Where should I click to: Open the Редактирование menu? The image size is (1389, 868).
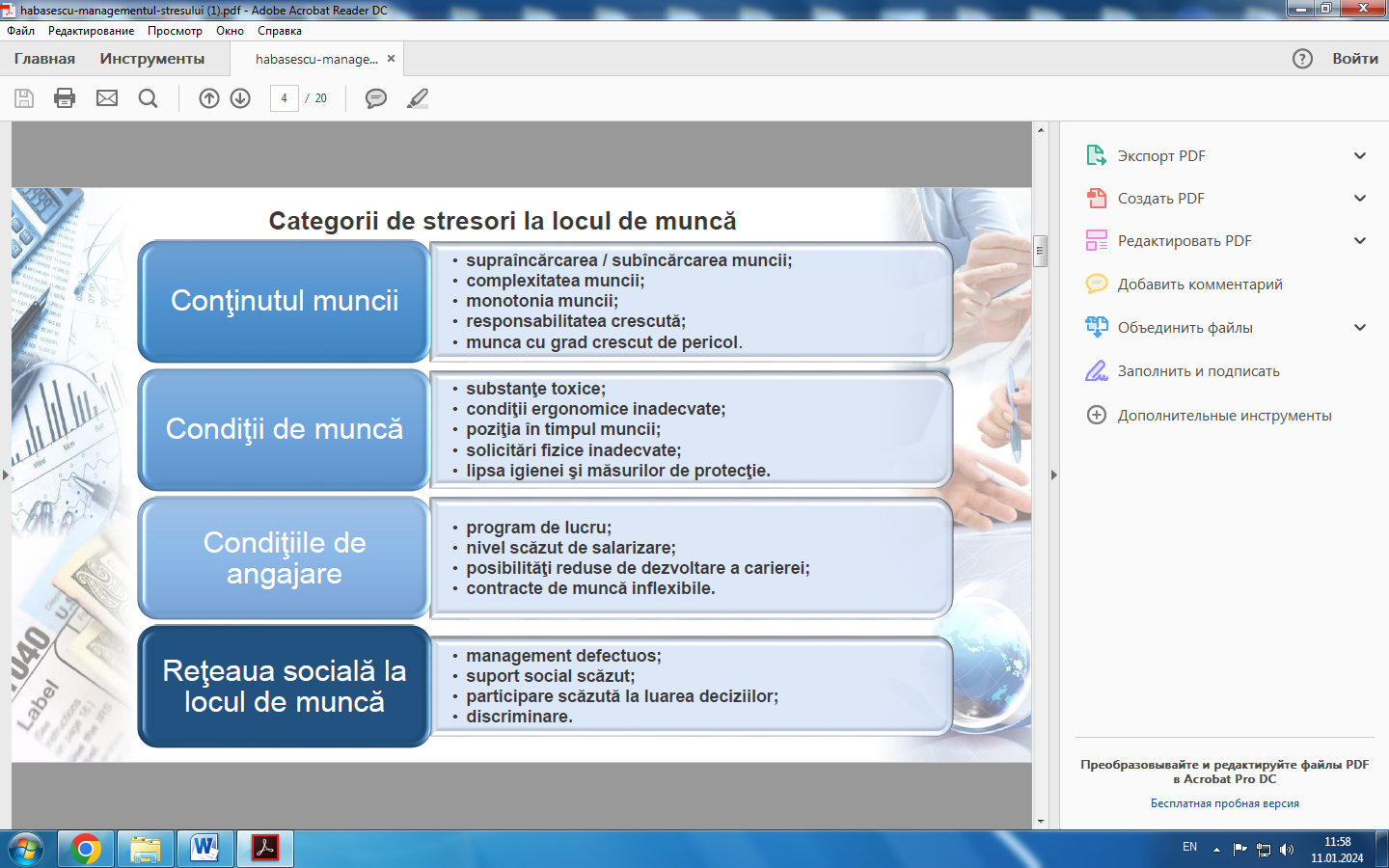92,31
